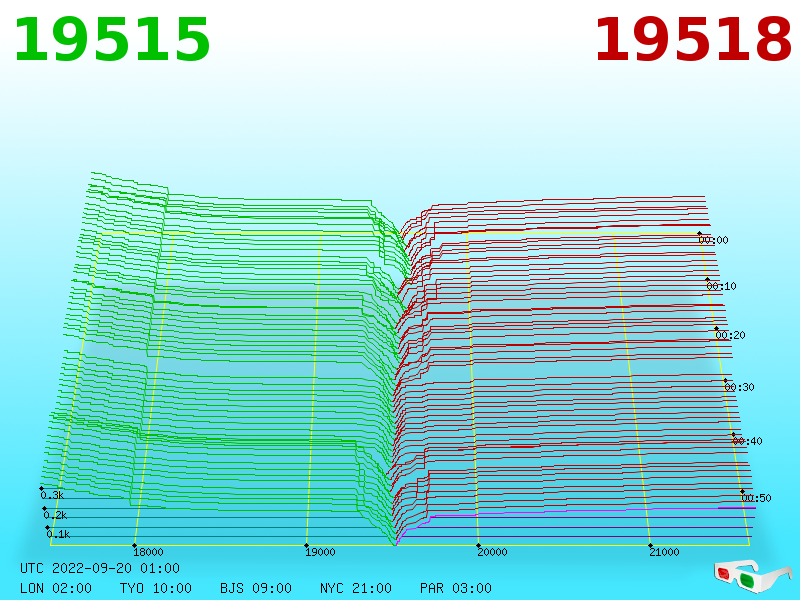Click the 21000 price axis label
800x600 pixels.
(664, 552)
